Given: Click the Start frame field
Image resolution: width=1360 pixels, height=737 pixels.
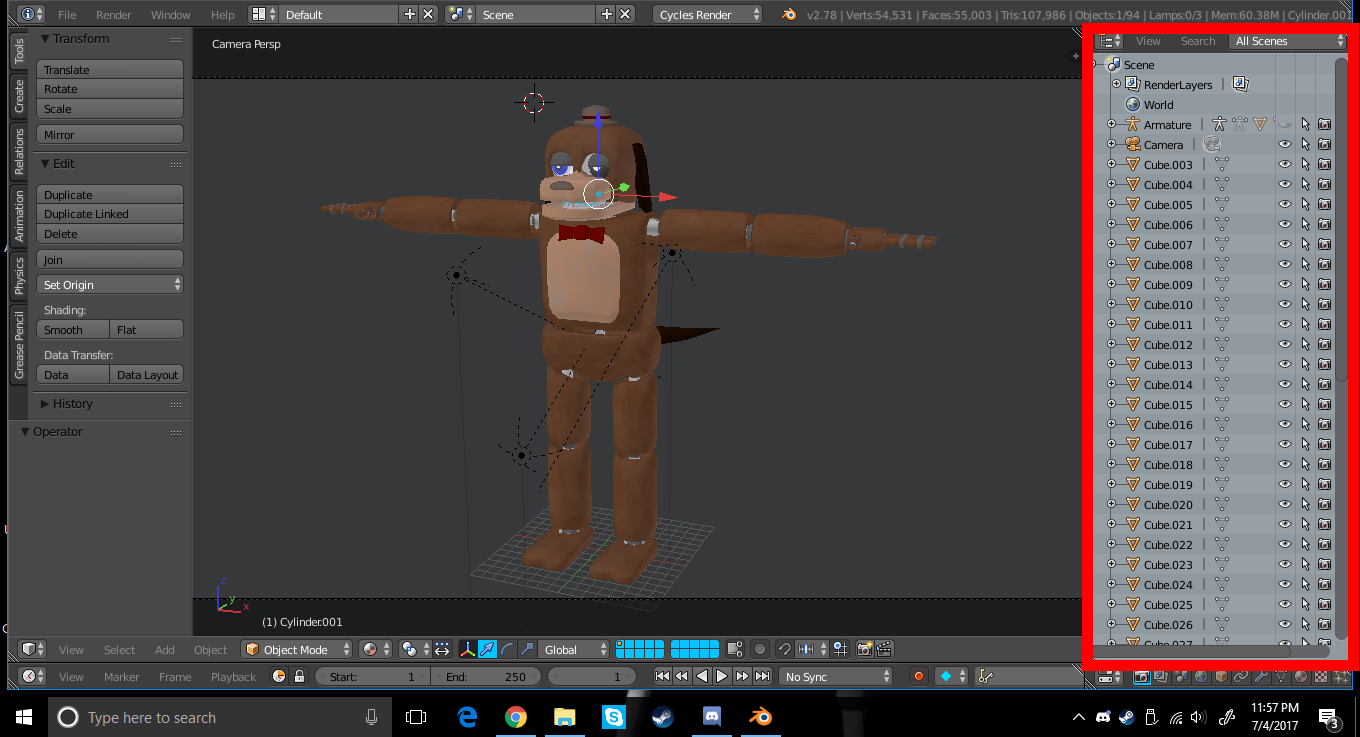Looking at the screenshot, I should point(372,676).
